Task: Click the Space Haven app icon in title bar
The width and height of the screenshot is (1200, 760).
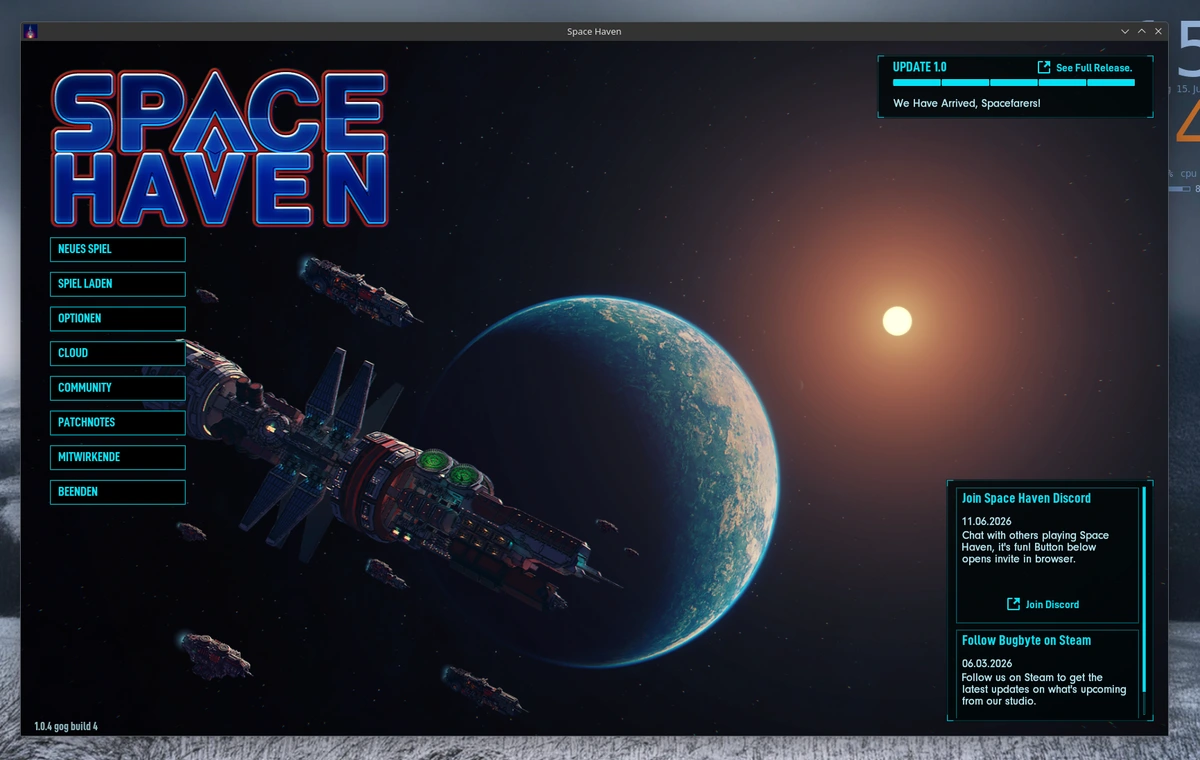Action: (x=31, y=32)
